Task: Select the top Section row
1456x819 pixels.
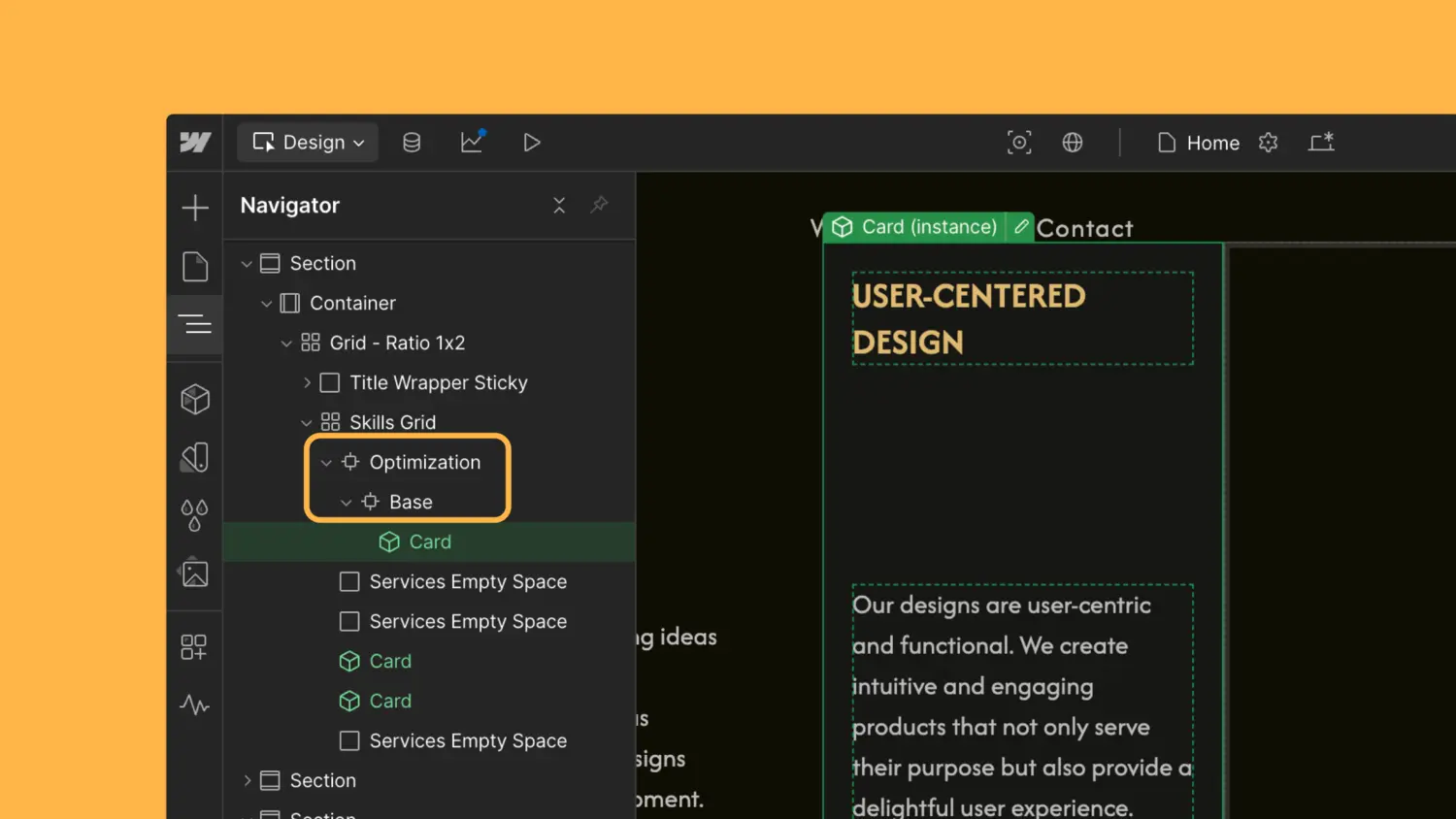Action: [x=429, y=264]
